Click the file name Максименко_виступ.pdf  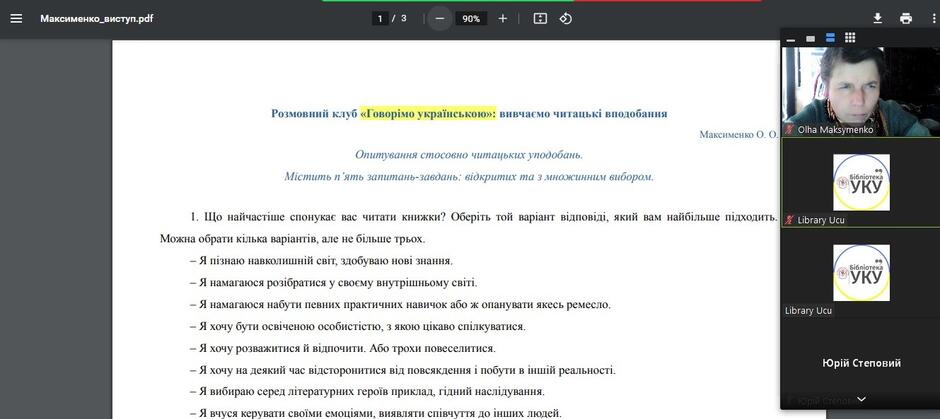[97, 19]
